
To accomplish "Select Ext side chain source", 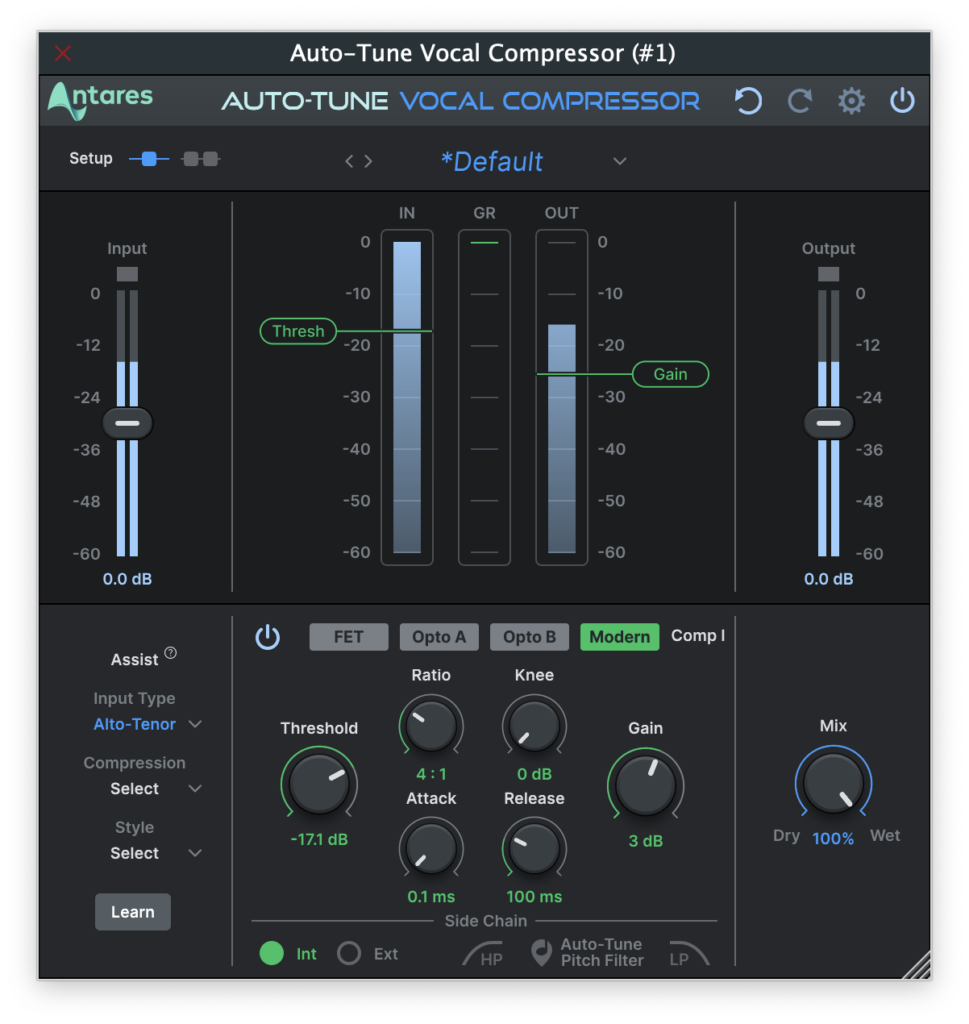I will (349, 953).
